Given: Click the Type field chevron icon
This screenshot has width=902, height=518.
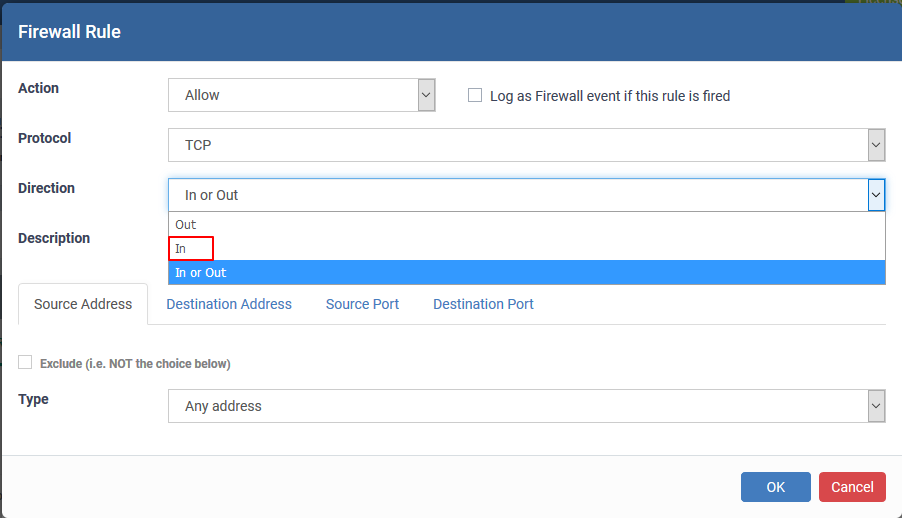Looking at the screenshot, I should [876, 406].
